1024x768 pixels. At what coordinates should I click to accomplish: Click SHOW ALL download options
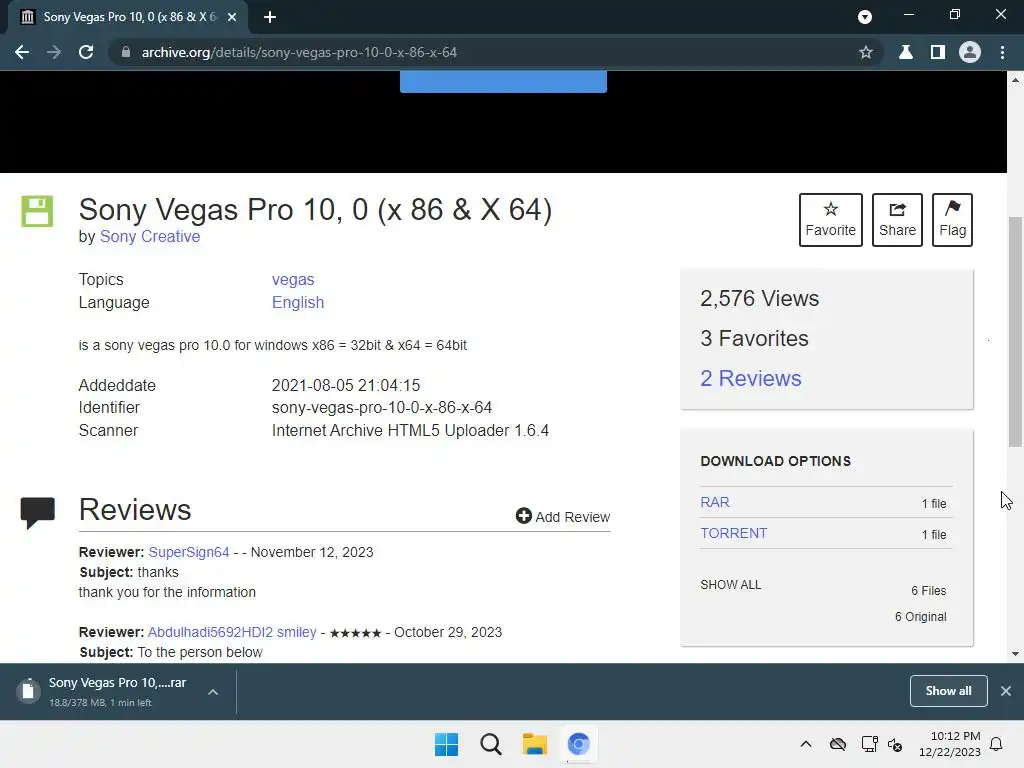pyautogui.click(x=730, y=584)
